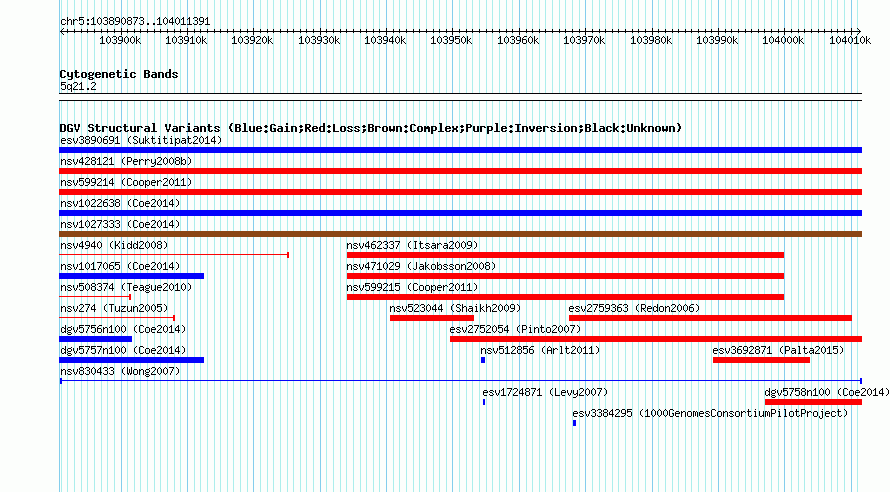Click the tiny blue esv1724871 marker
The height and width of the screenshot is (492, 890).
click(484, 402)
